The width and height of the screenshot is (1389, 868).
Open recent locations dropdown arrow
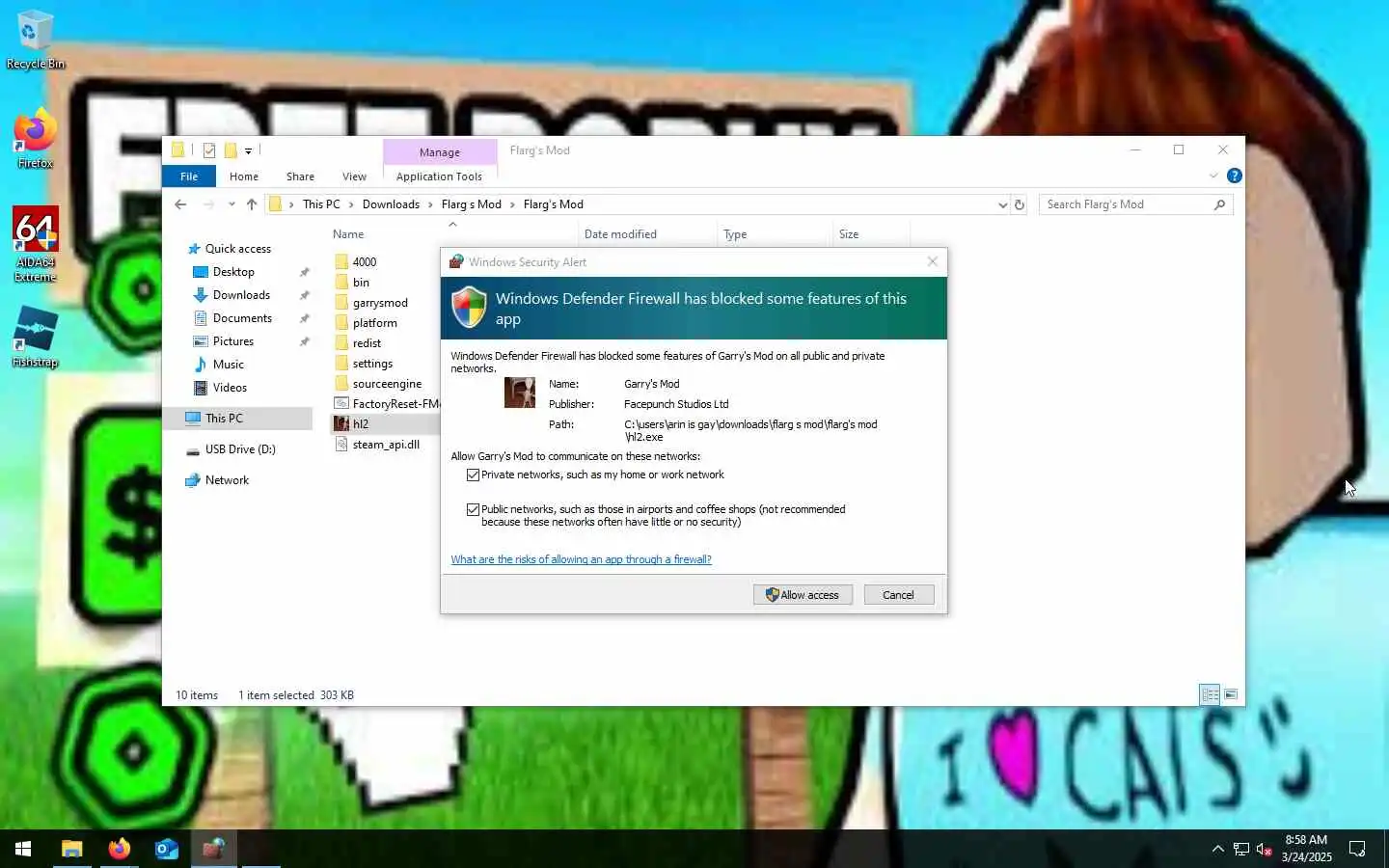[231, 204]
